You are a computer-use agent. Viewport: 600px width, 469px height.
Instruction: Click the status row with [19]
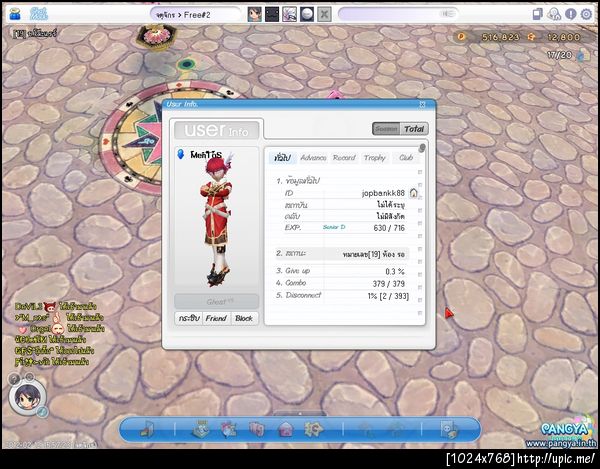(x=341, y=254)
